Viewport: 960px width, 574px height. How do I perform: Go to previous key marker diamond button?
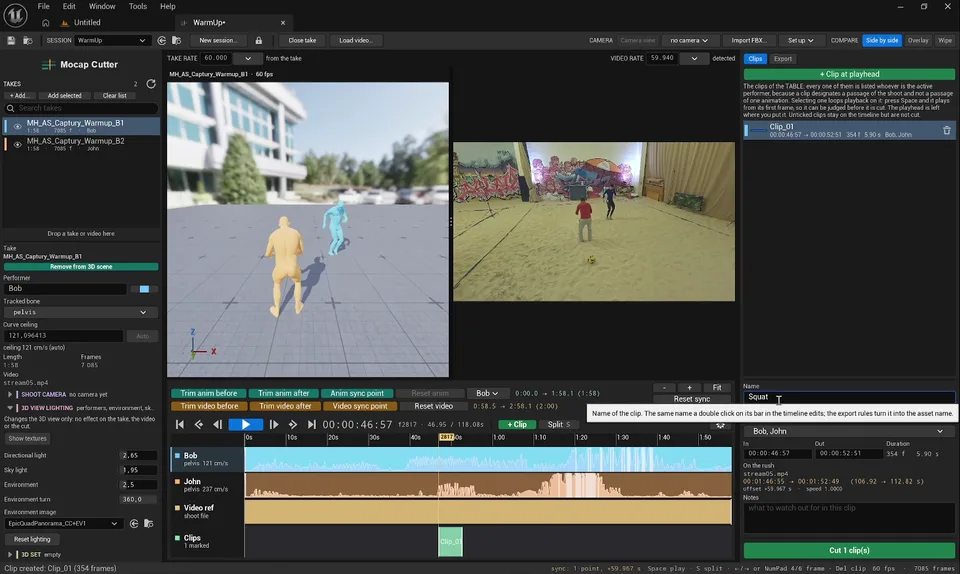click(x=198, y=424)
